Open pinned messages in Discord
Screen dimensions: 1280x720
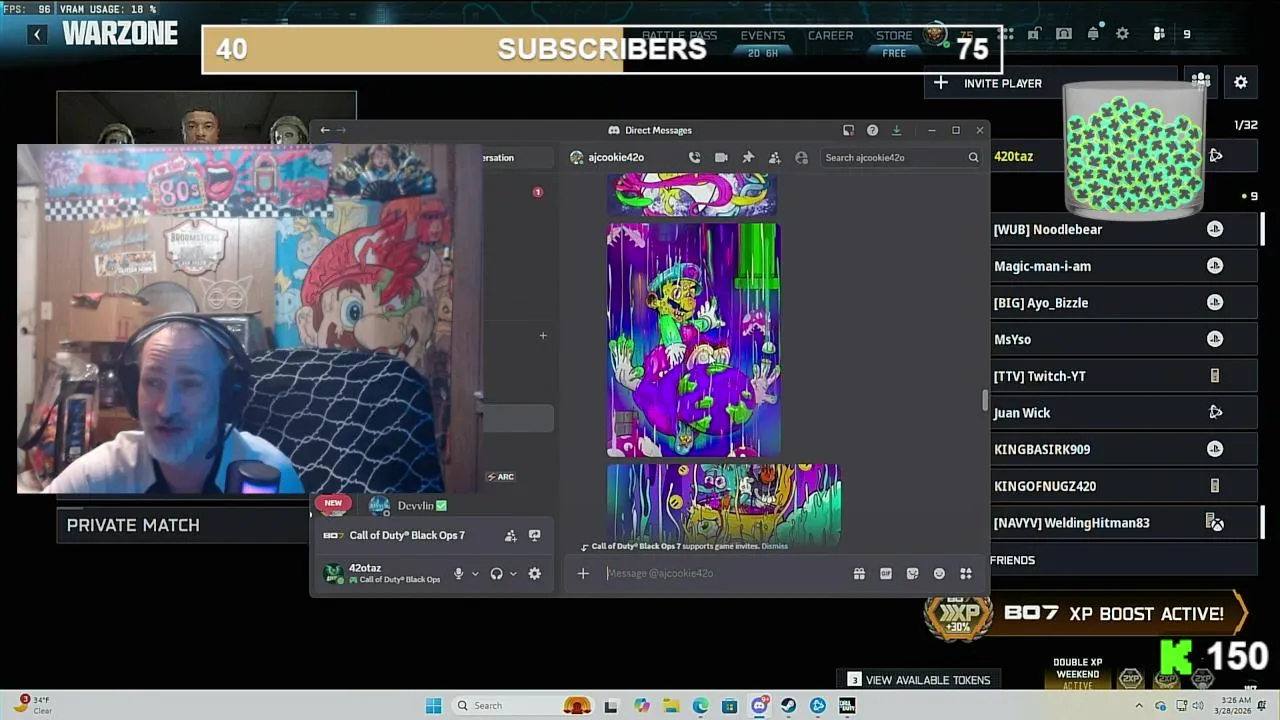tap(748, 157)
